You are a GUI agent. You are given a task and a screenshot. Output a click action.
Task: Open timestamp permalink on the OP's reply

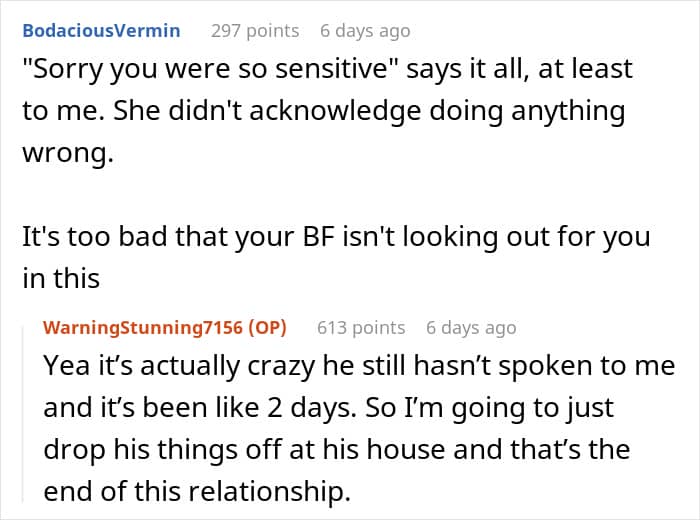(471, 328)
